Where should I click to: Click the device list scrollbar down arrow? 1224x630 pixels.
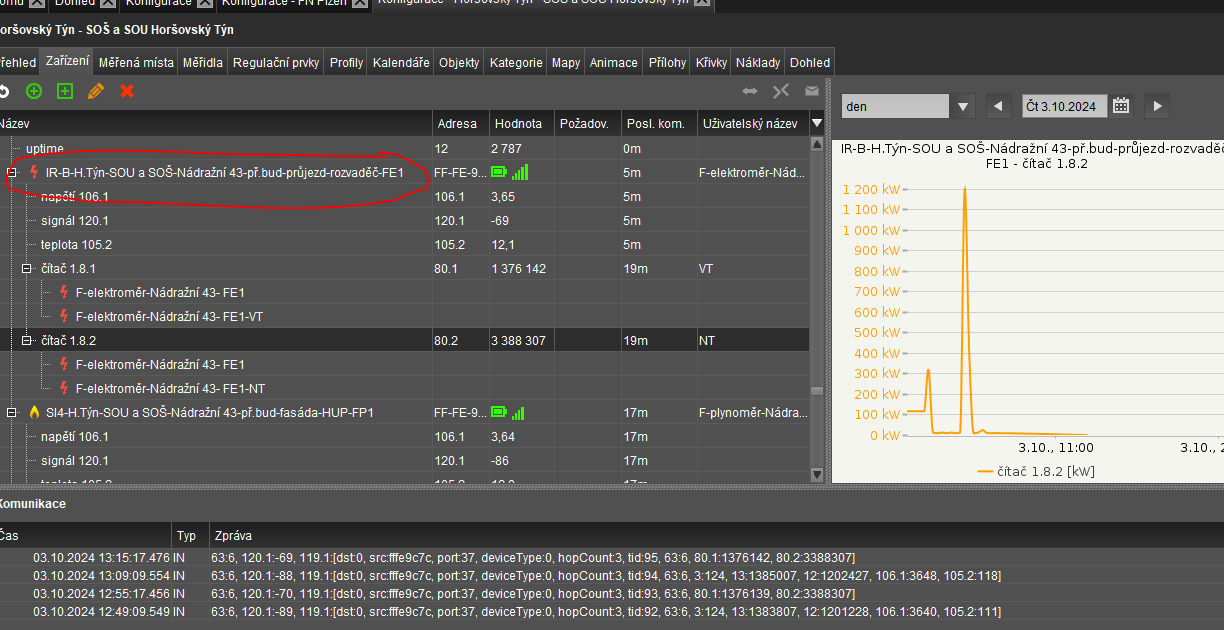click(817, 474)
